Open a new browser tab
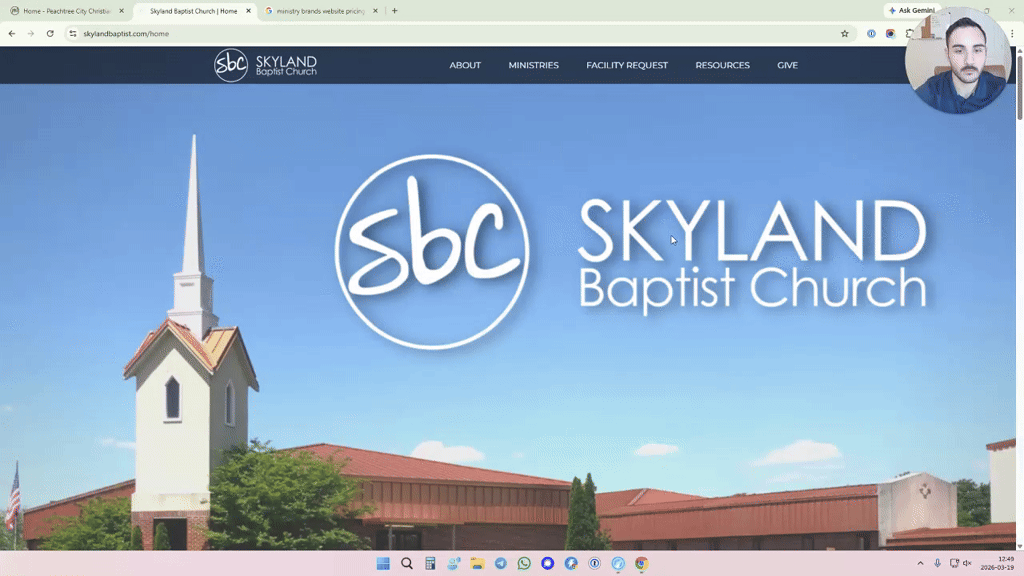 pos(394,10)
